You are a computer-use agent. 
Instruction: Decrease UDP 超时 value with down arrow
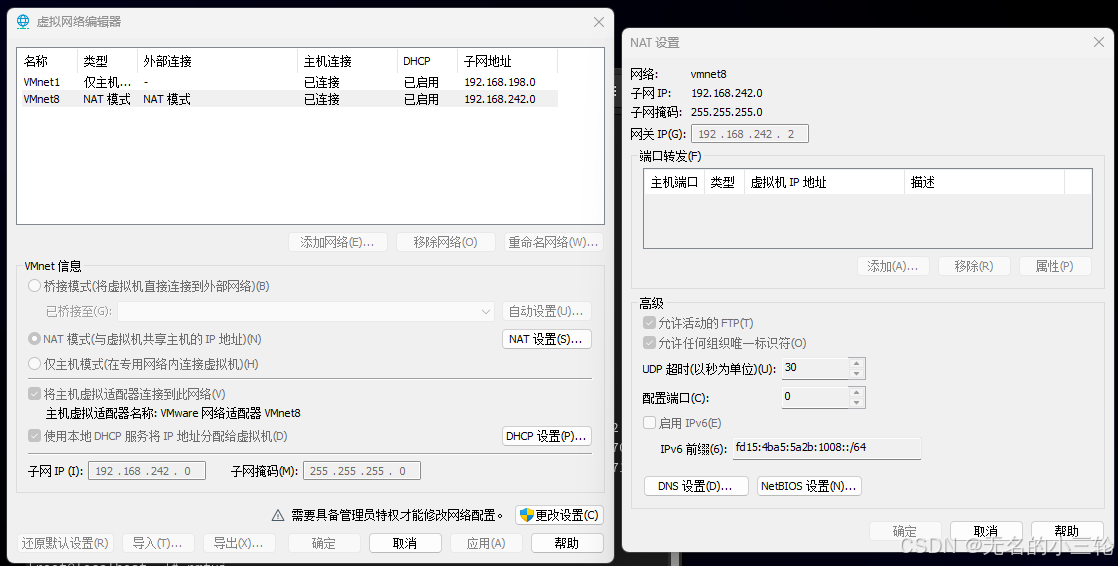[857, 374]
